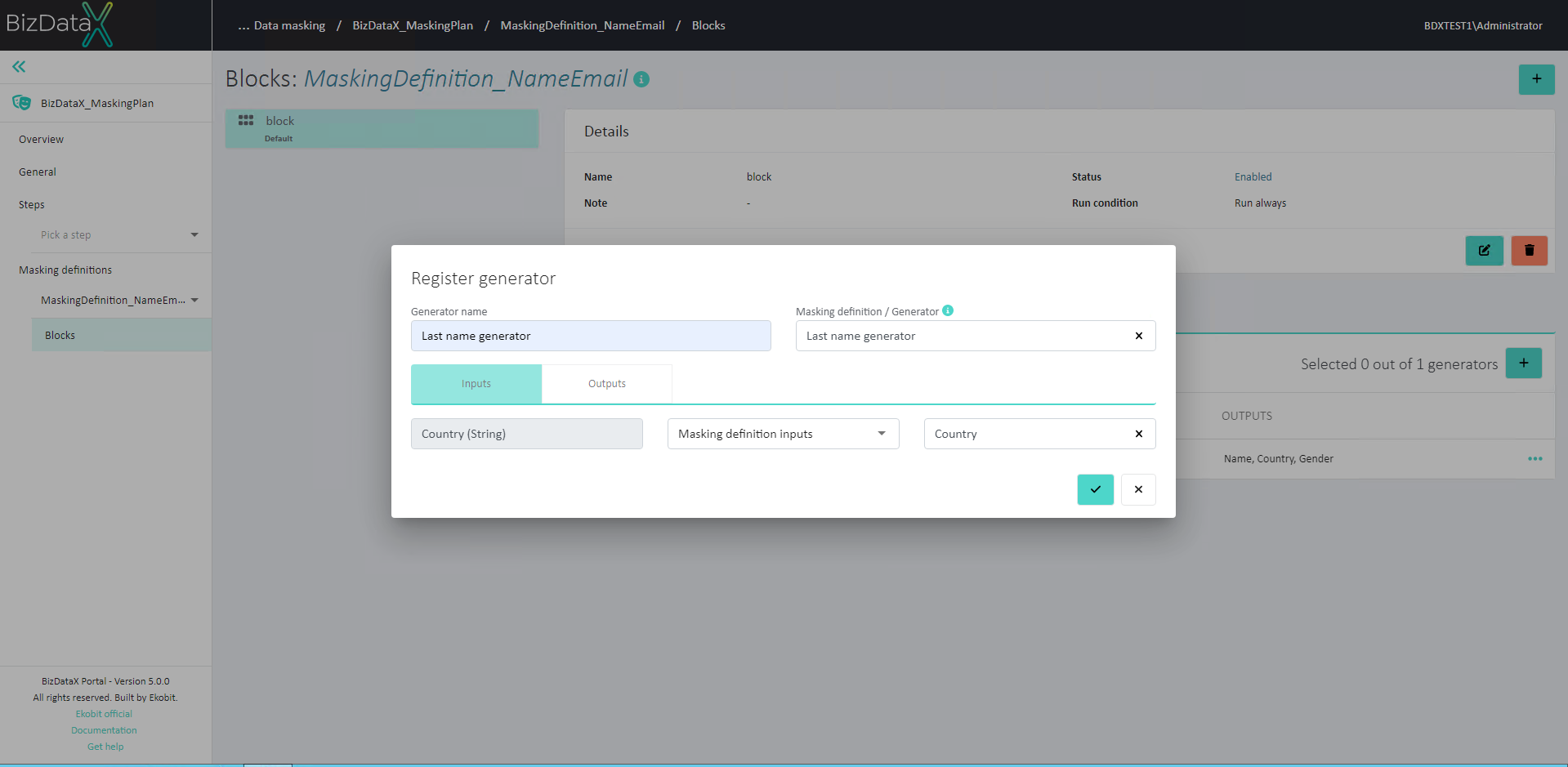Confirm the generator registration with the checkmark

tap(1095, 489)
